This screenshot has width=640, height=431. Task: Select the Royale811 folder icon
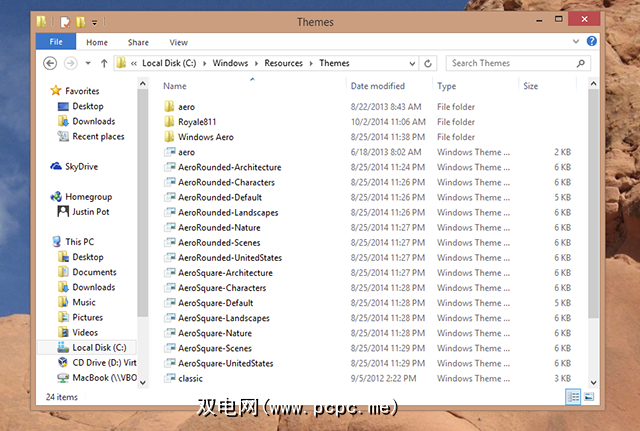[x=169, y=122]
